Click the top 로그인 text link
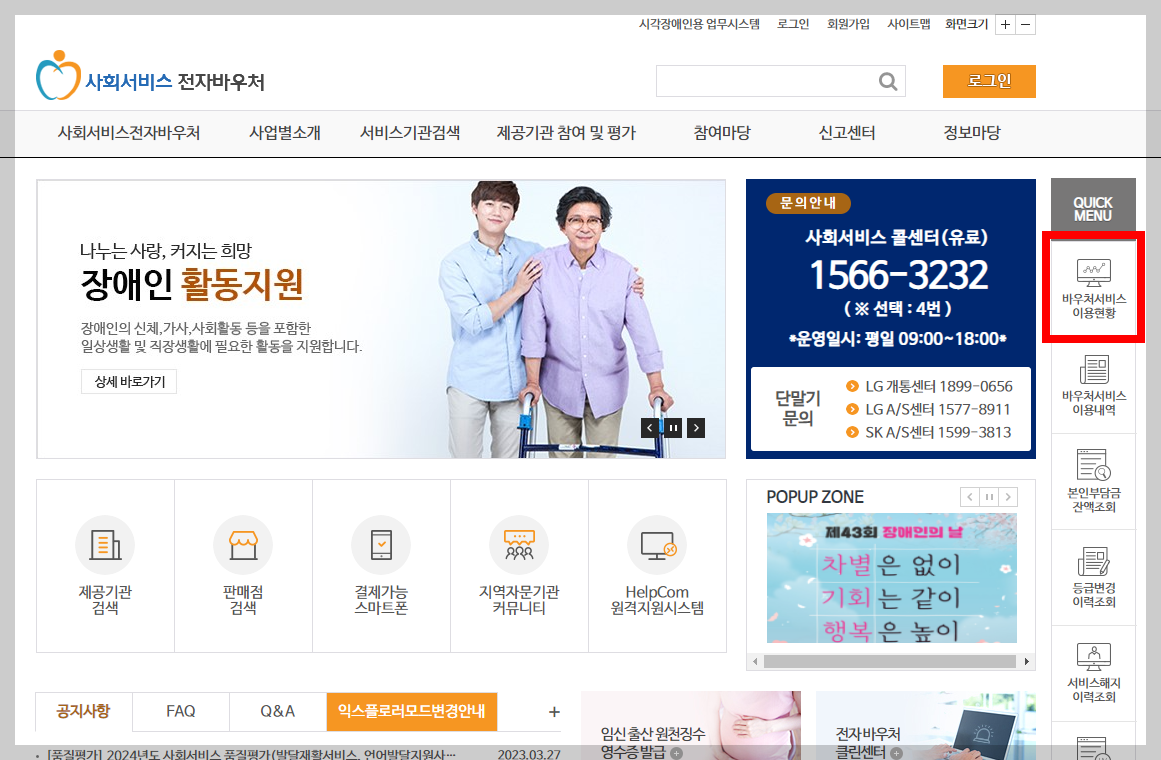Screen dimensions: 1161x760 click(793, 24)
